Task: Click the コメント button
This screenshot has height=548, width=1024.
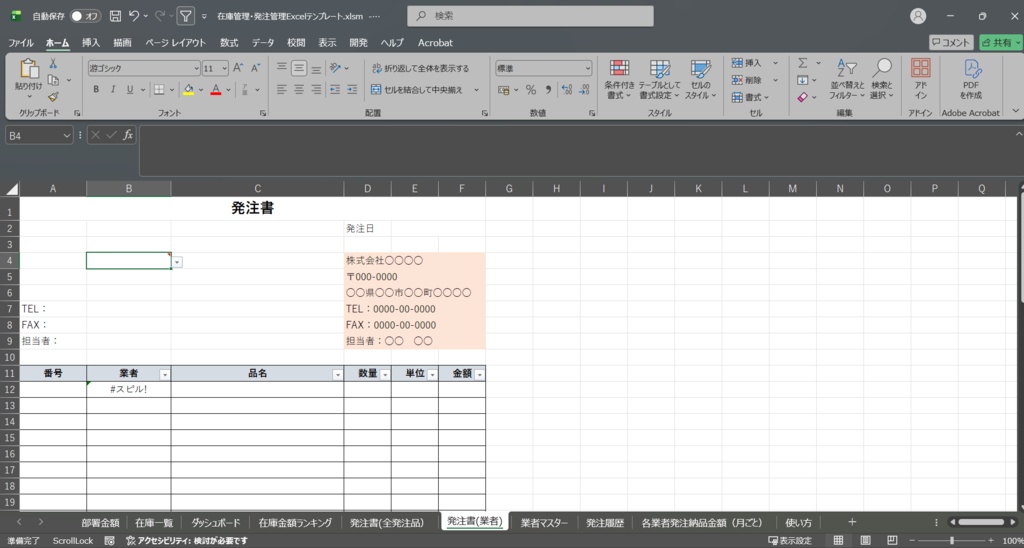Action: click(952, 42)
